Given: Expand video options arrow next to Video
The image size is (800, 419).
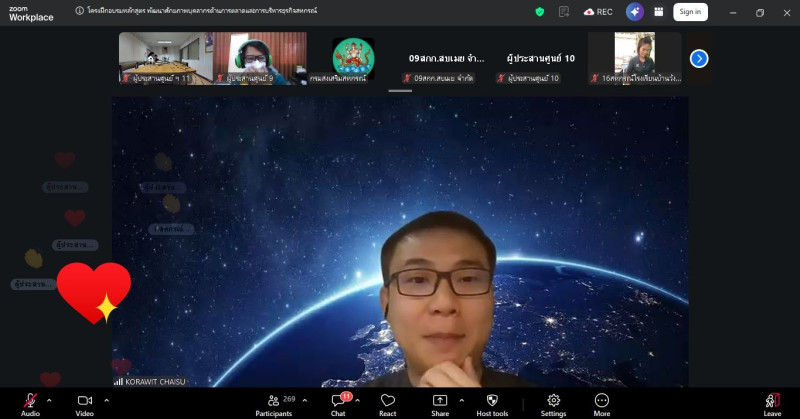Looking at the screenshot, I should tap(106, 400).
